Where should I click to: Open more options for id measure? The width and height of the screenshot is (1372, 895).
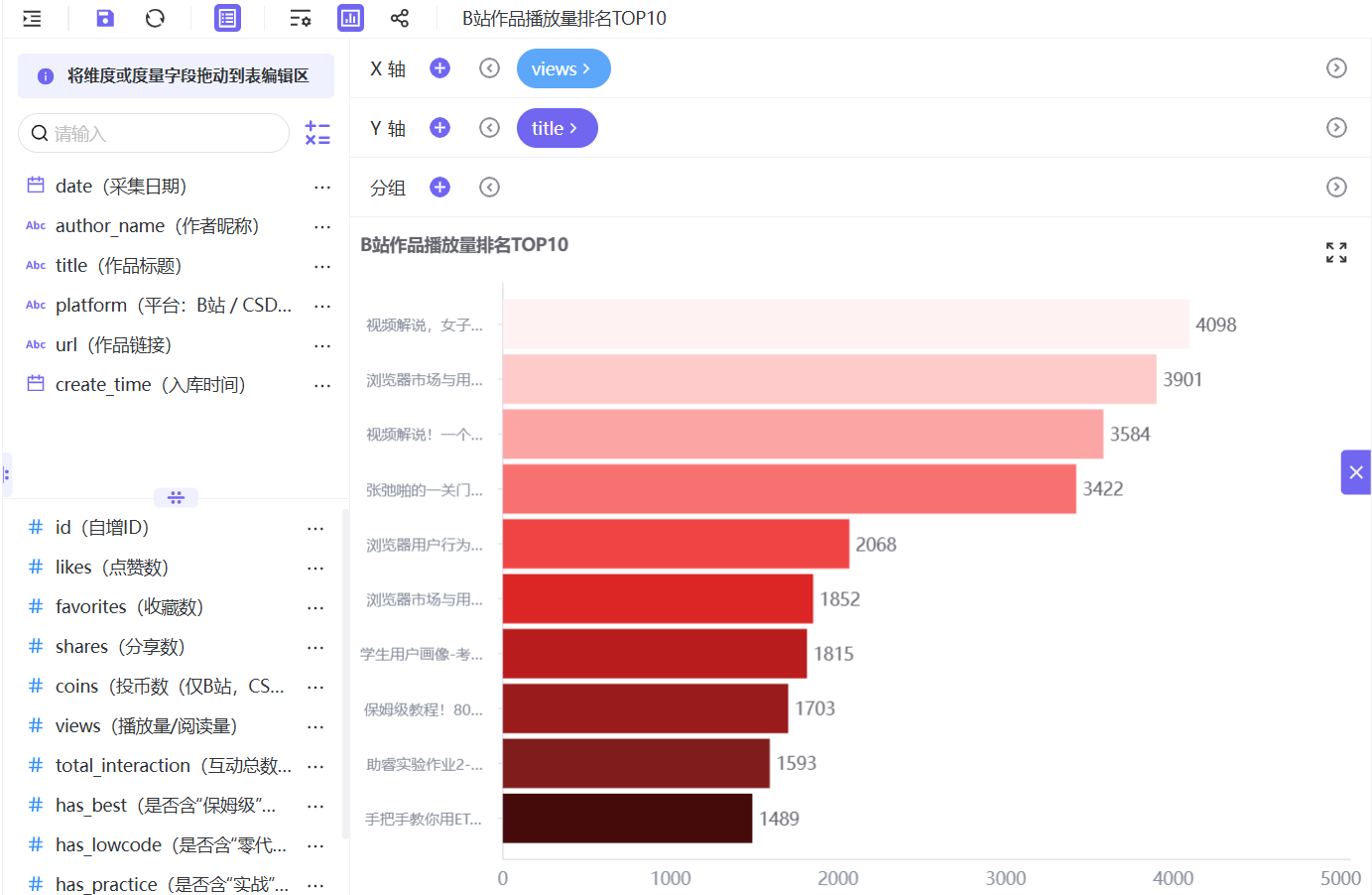[315, 528]
